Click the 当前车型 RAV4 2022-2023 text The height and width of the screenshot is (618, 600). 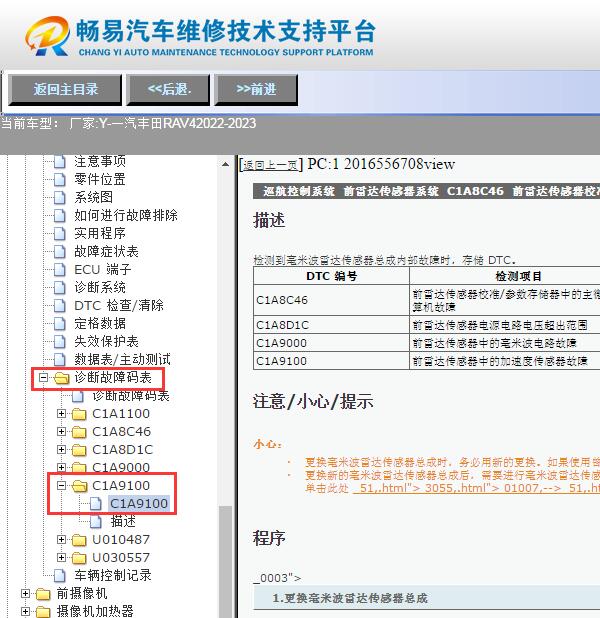(129, 124)
